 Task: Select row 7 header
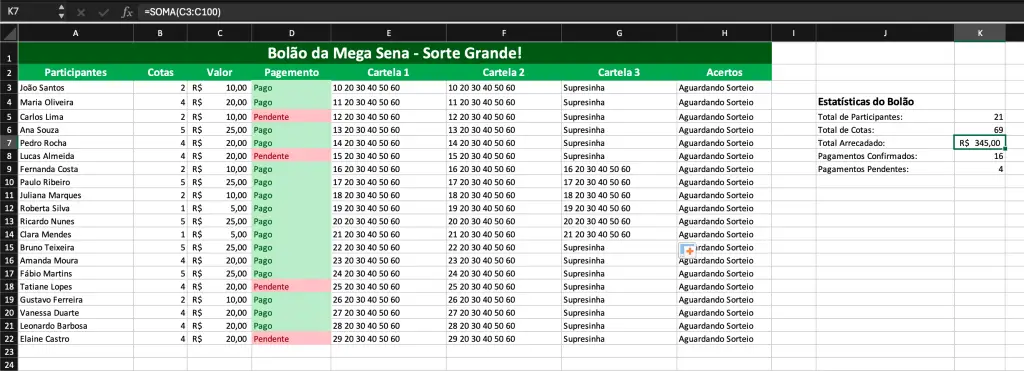9,142
